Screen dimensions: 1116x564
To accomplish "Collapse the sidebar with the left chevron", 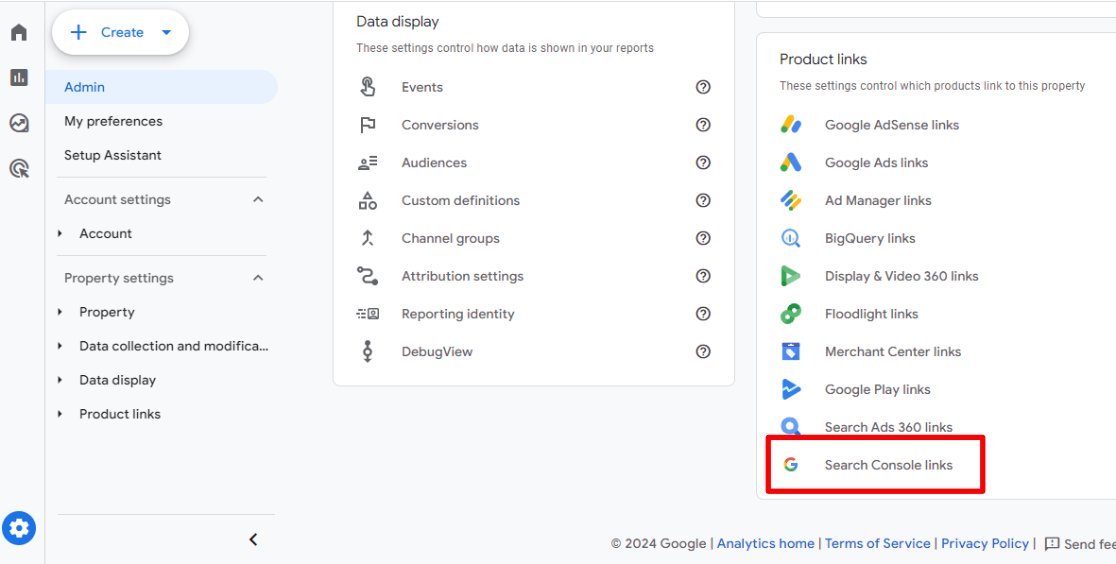I will (253, 540).
